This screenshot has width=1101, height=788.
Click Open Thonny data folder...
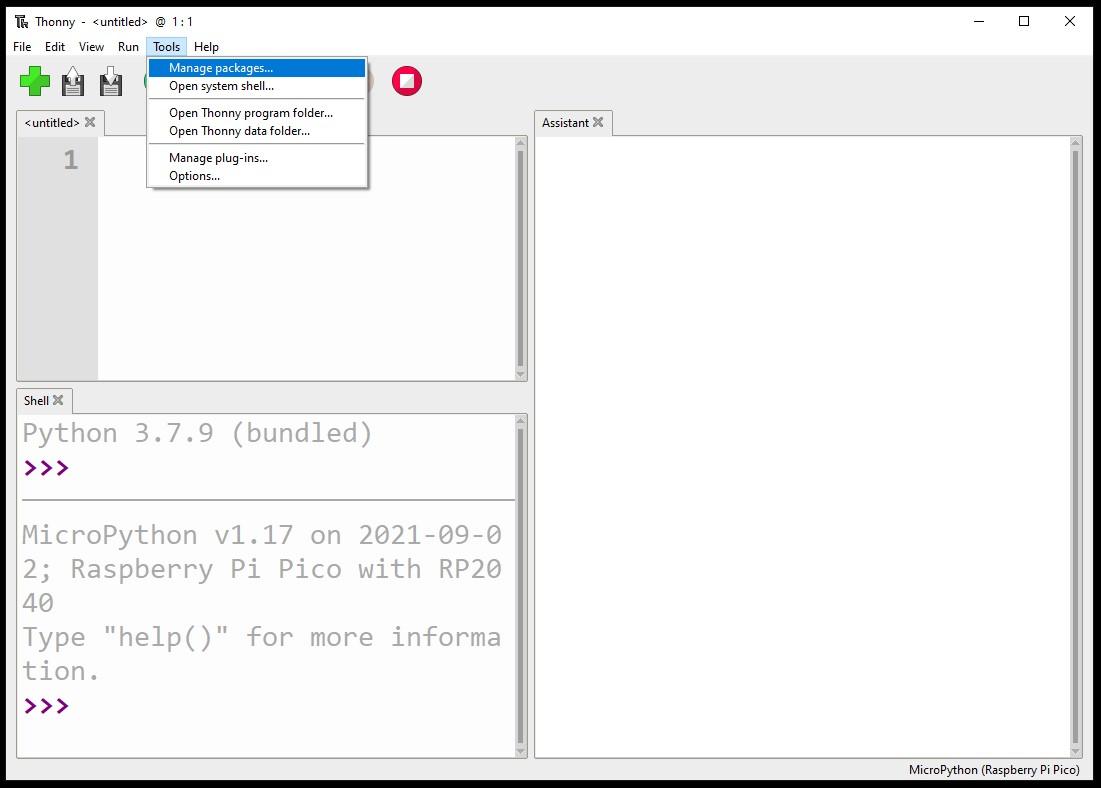click(x=239, y=131)
